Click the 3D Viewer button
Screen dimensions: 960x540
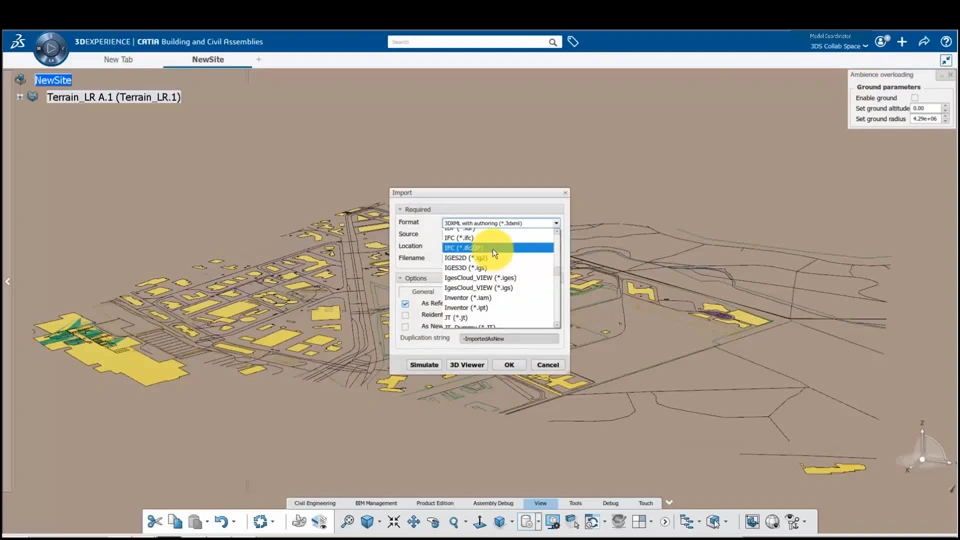click(x=467, y=365)
